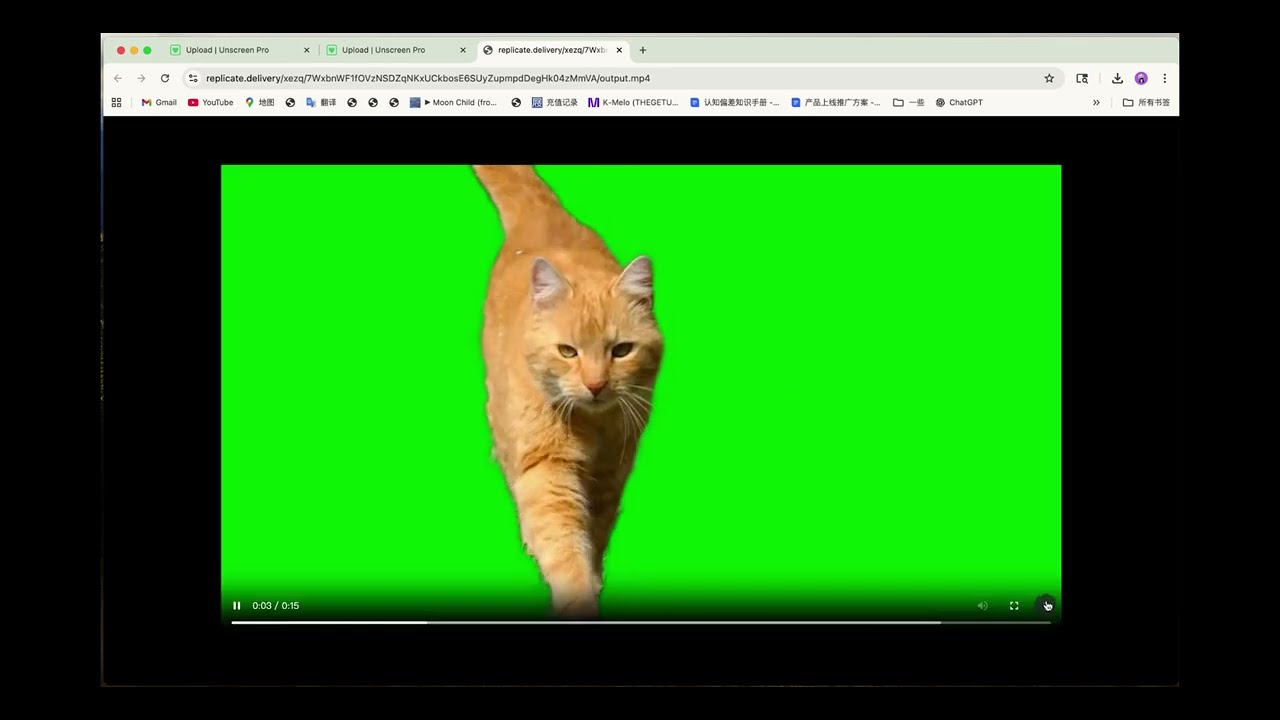Open Chrome downloads
The height and width of the screenshot is (720, 1280).
click(1117, 78)
